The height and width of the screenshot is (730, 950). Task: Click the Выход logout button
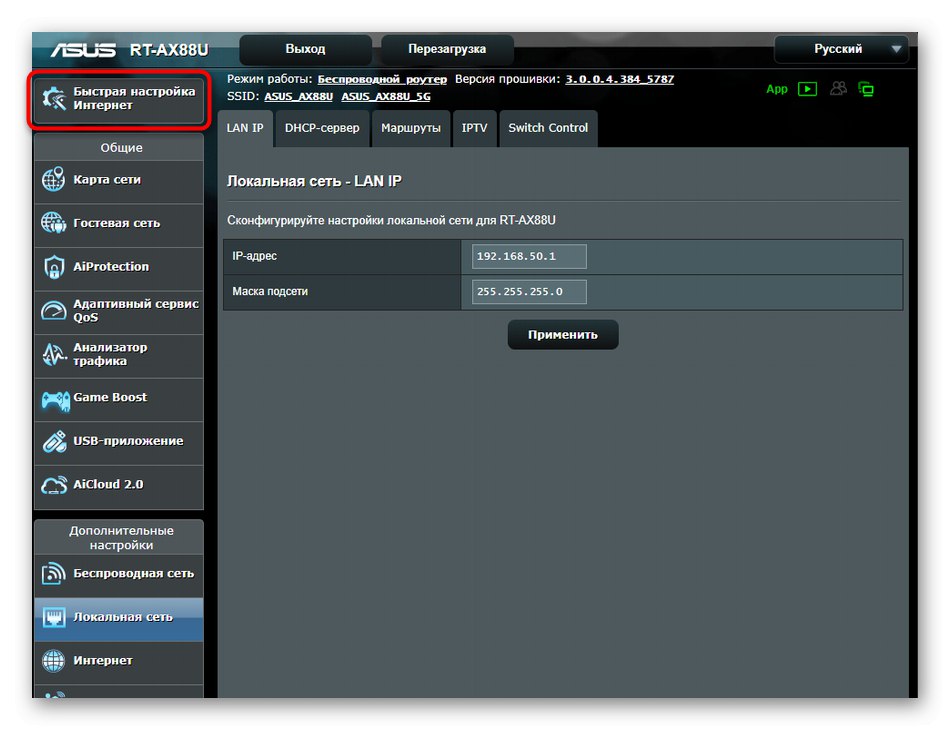point(305,49)
